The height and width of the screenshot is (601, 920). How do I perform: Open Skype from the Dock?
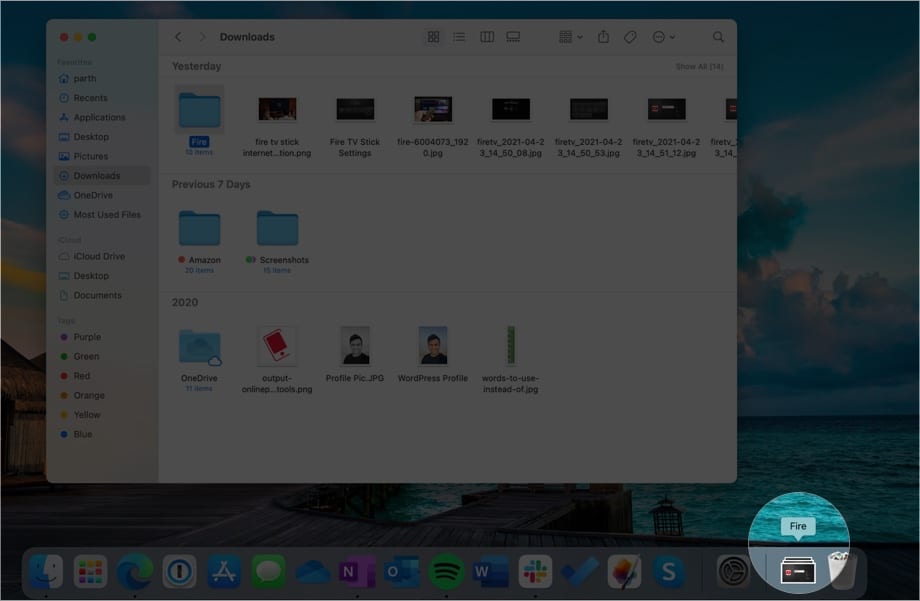668,571
